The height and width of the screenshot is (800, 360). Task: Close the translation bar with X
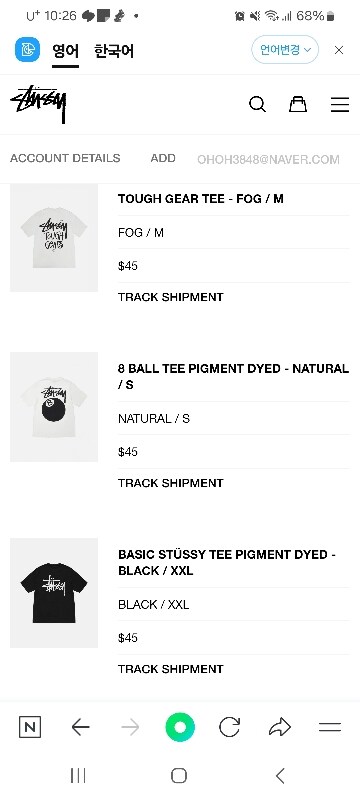(x=339, y=50)
